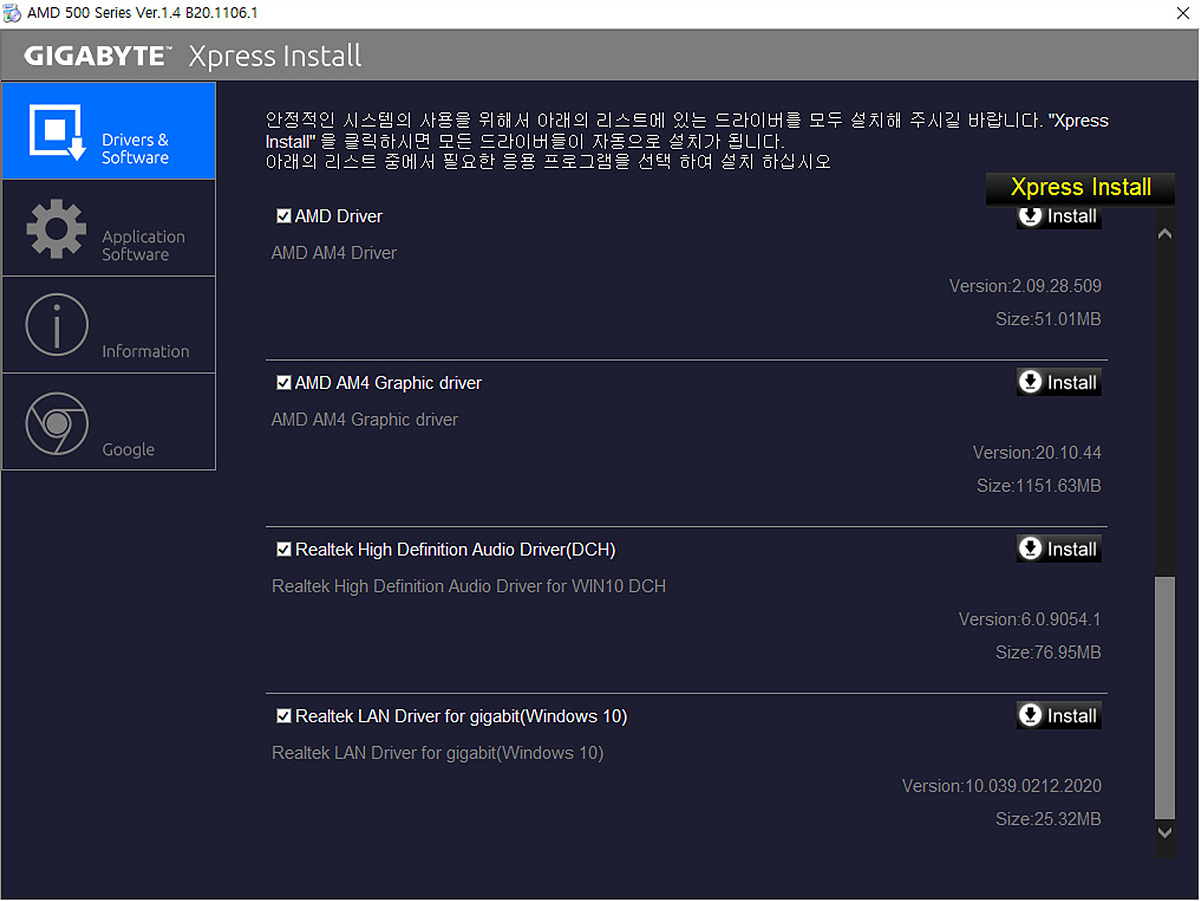The width and height of the screenshot is (1200, 901).
Task: Uncheck the AMD AM4 Graphic driver checkbox
Action: click(284, 383)
